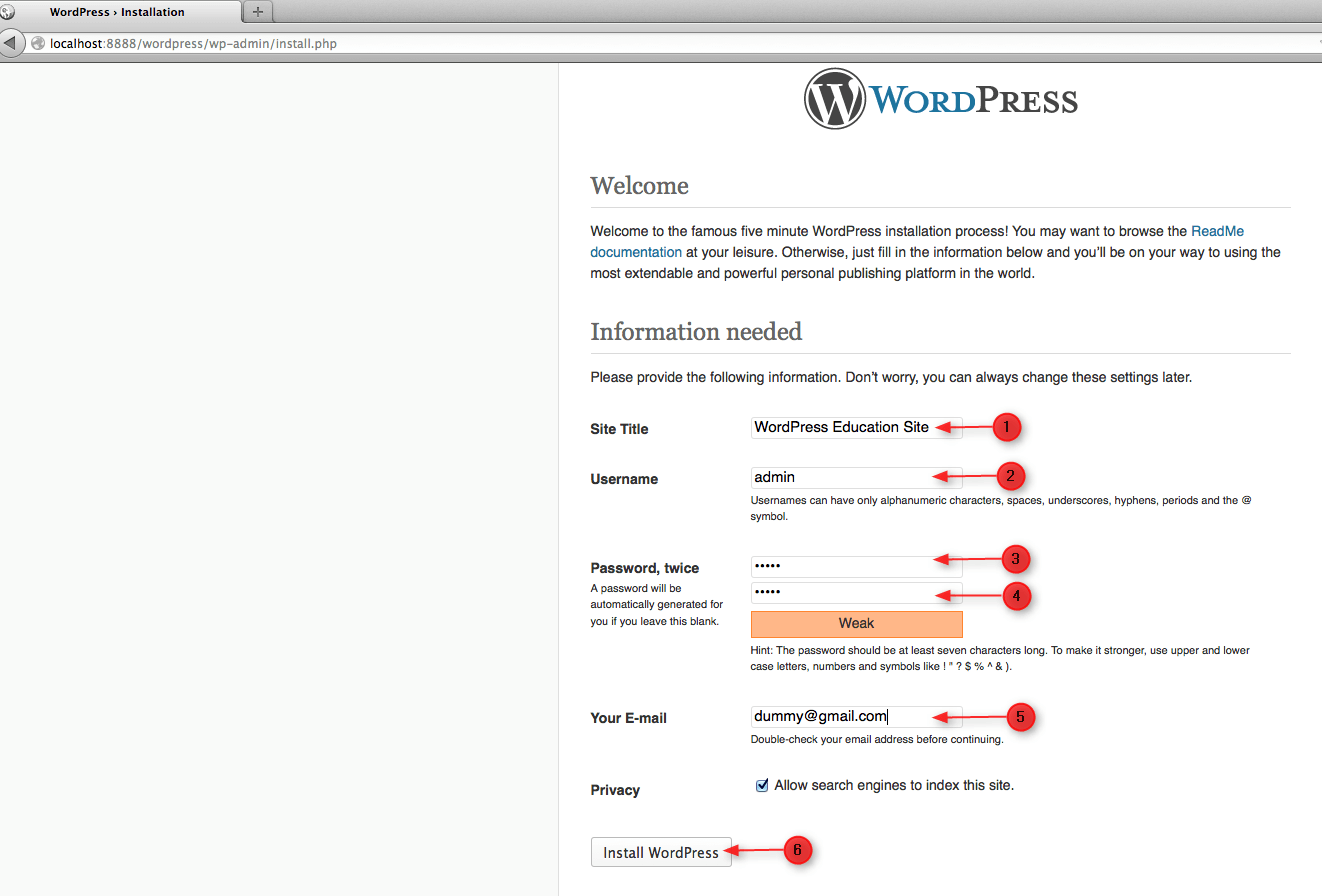Click the Install WordPress button
Image resolution: width=1322 pixels, height=896 pixels.
(661, 852)
